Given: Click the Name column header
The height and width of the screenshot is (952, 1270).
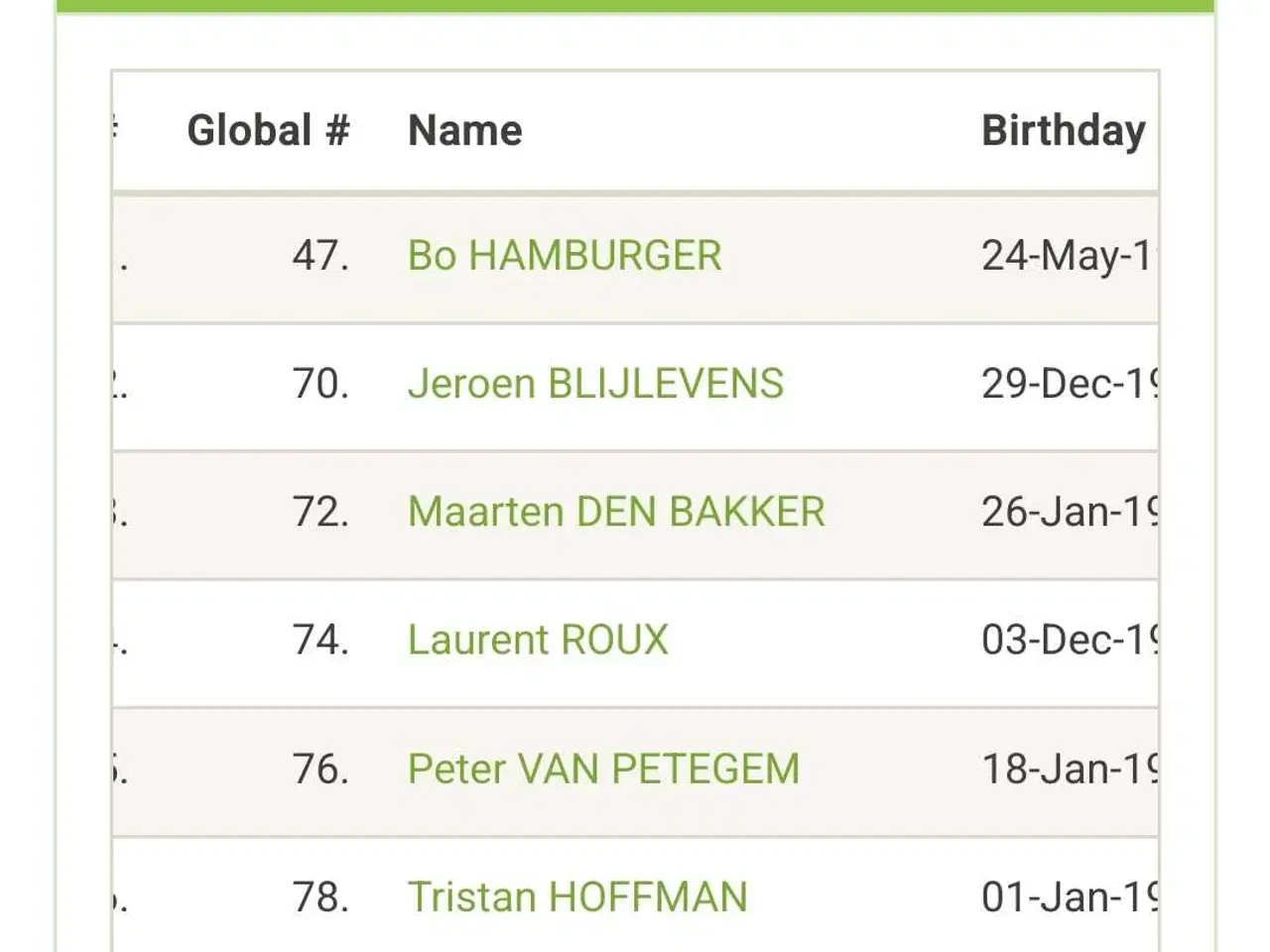Looking at the screenshot, I should (464, 131).
